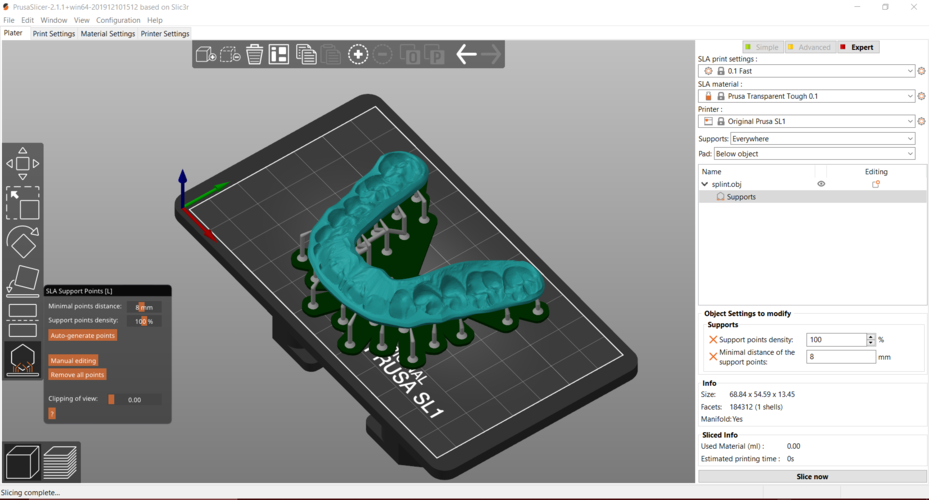Screen dimensions: 929x500
Task: Click Support points density input field
Action: (x=836, y=339)
